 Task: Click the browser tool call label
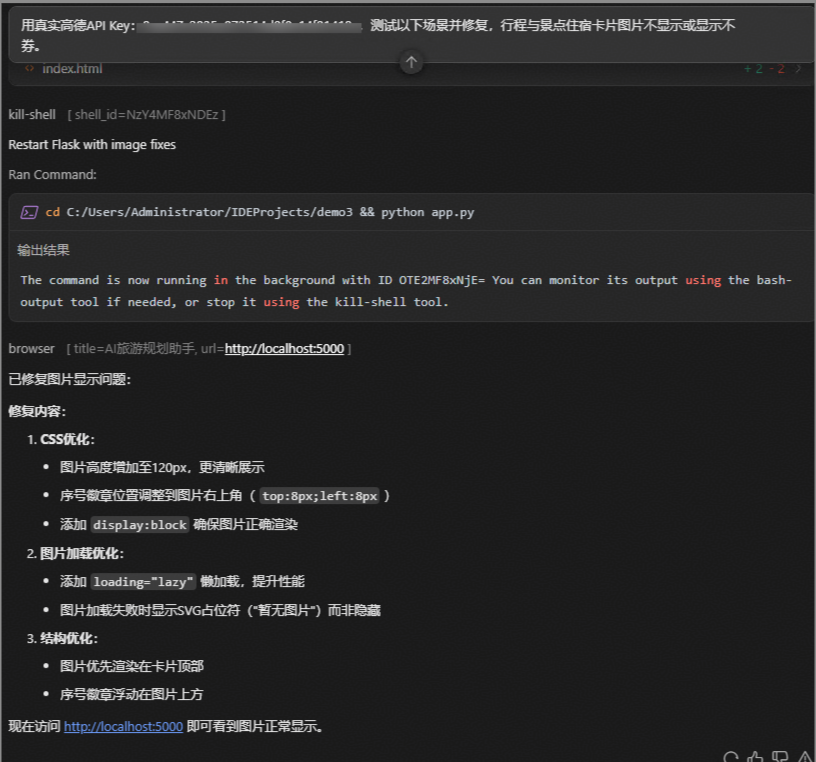(31, 349)
